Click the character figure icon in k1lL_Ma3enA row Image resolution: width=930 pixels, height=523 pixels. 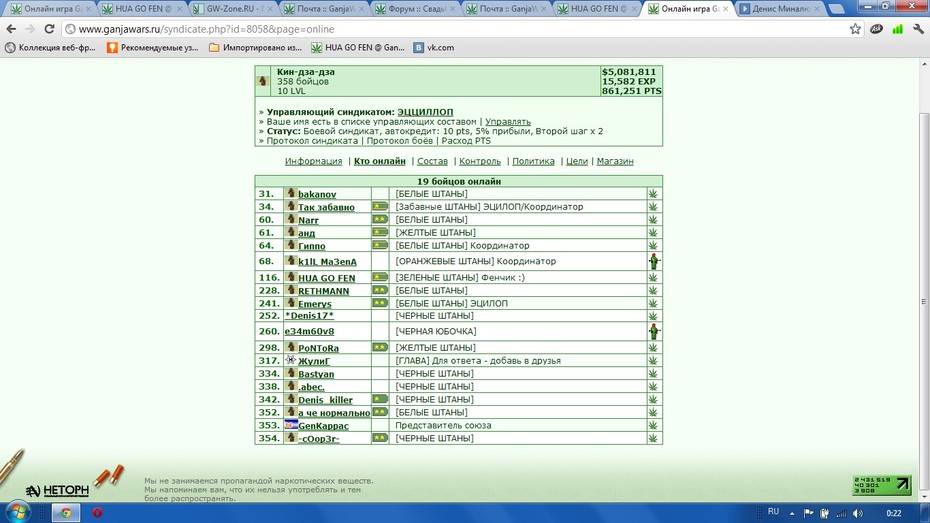(x=654, y=262)
